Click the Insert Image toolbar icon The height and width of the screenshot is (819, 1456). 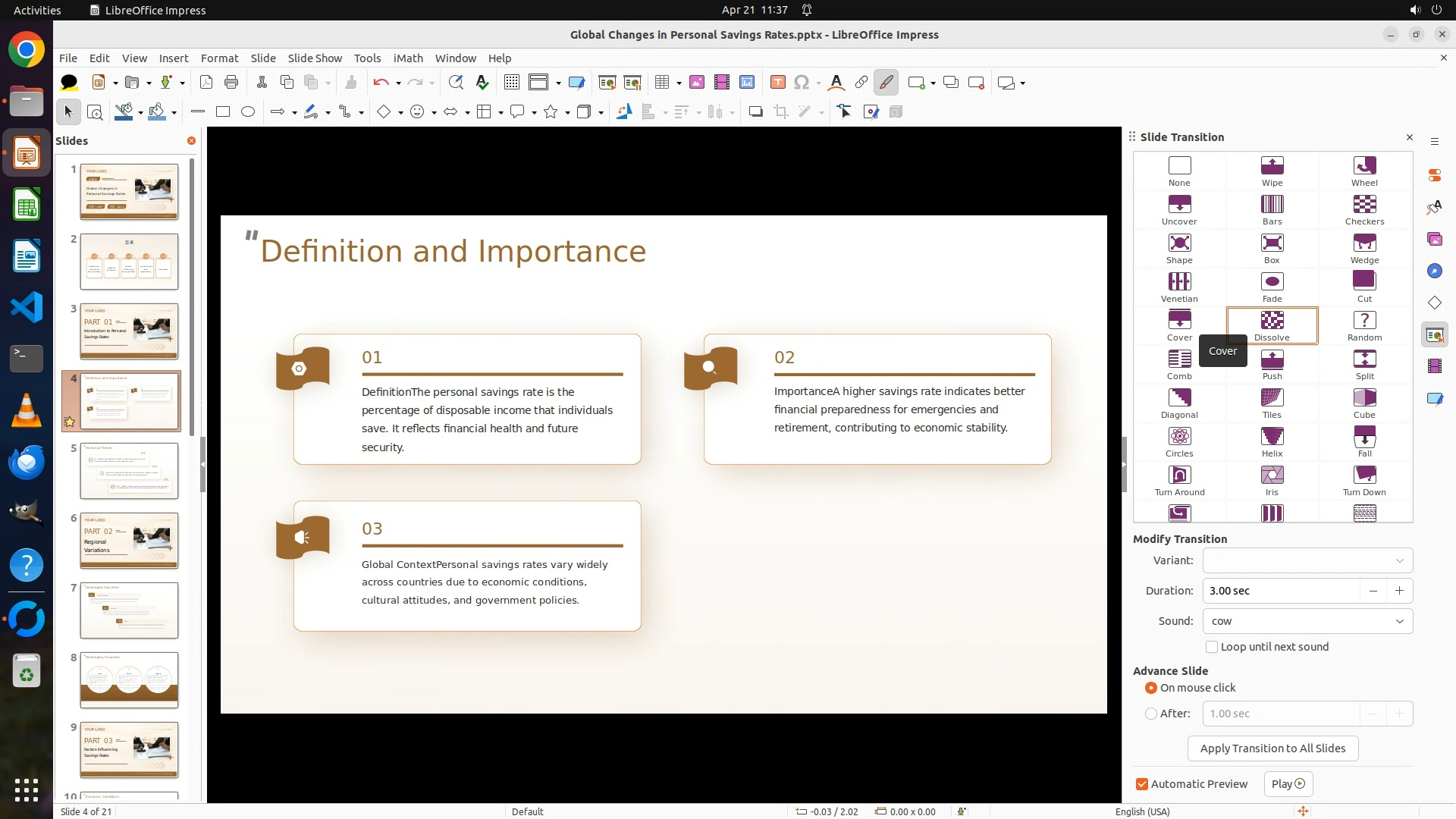pyautogui.click(x=696, y=83)
